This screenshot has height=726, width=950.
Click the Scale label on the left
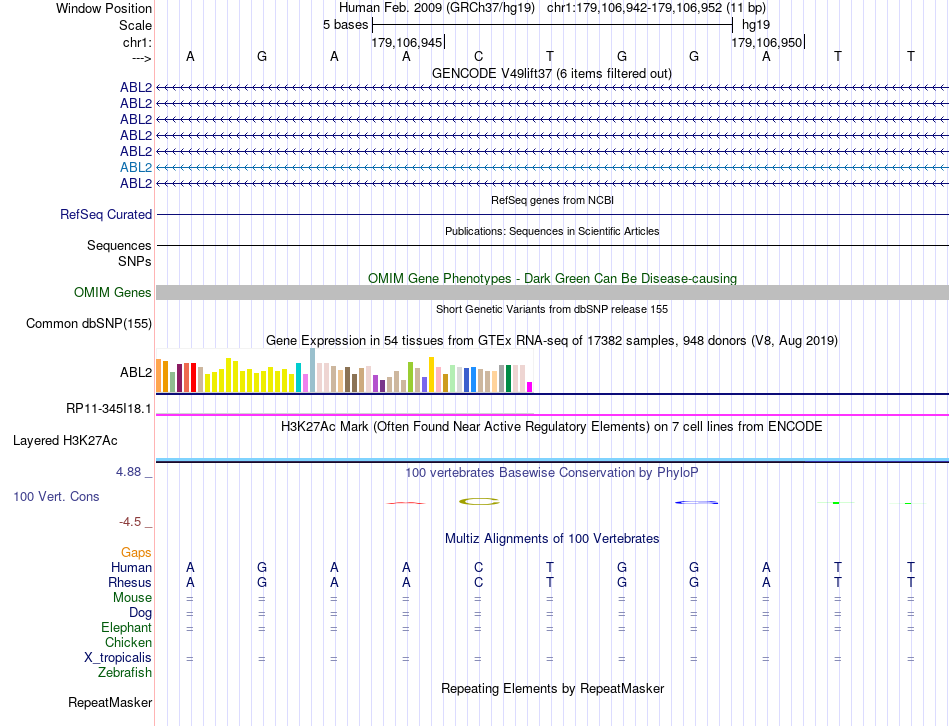135,25
